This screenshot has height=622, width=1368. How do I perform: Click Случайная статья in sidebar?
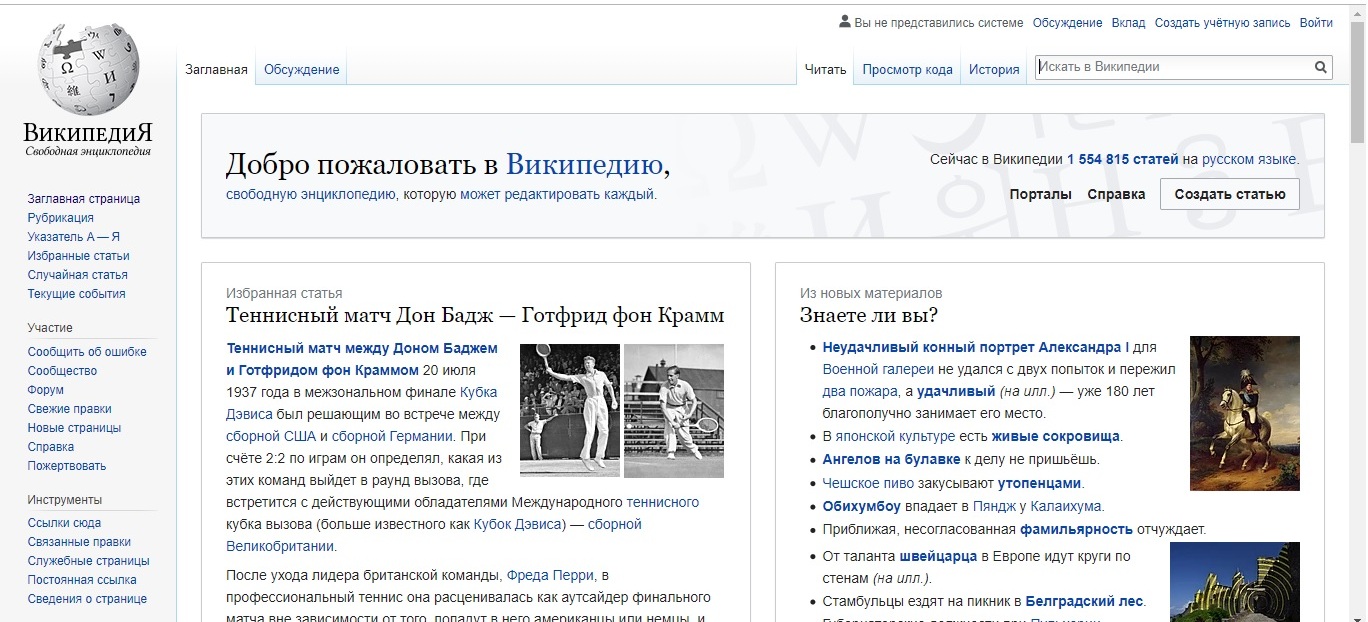(78, 274)
